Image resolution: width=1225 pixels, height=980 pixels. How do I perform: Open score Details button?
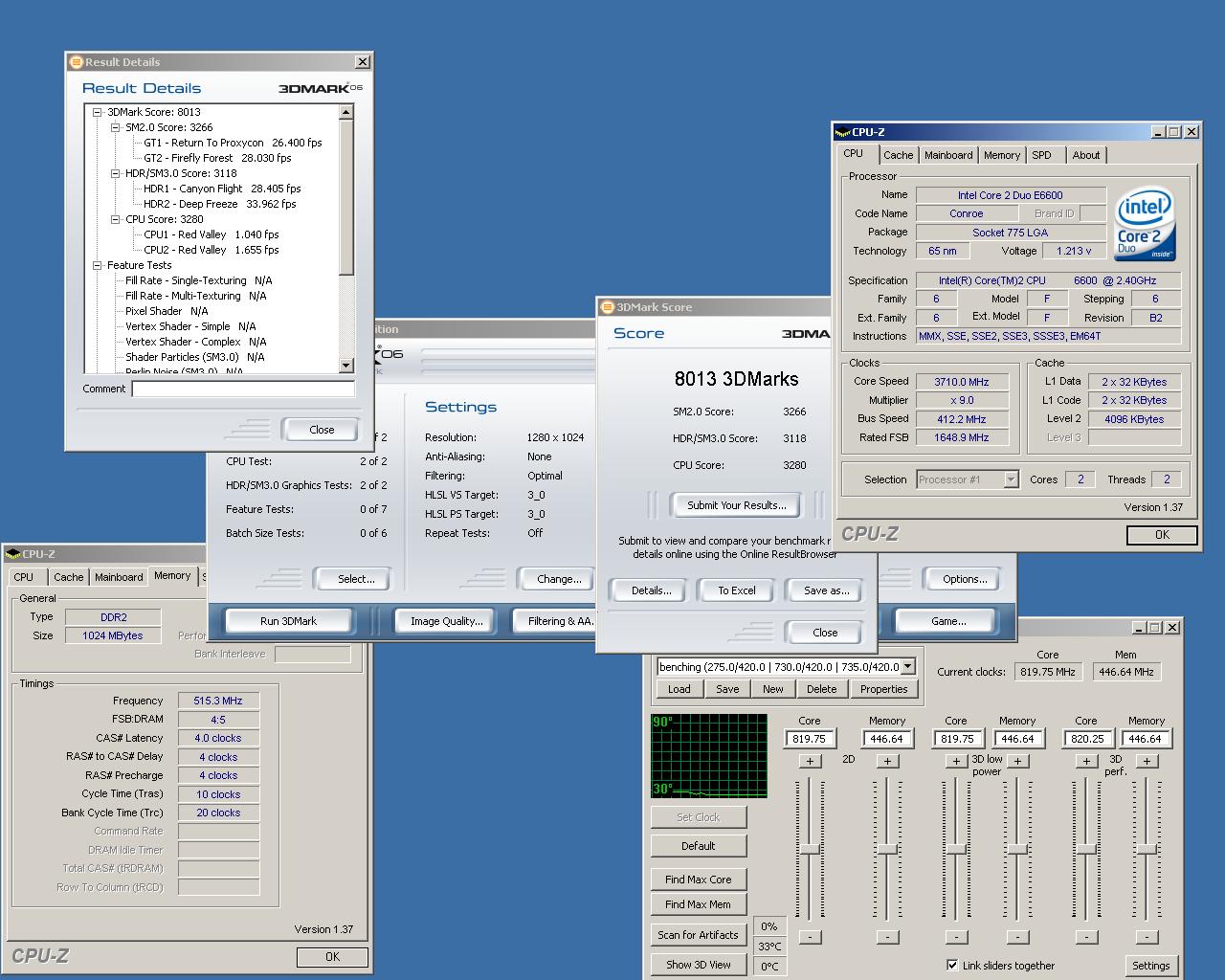[651, 590]
